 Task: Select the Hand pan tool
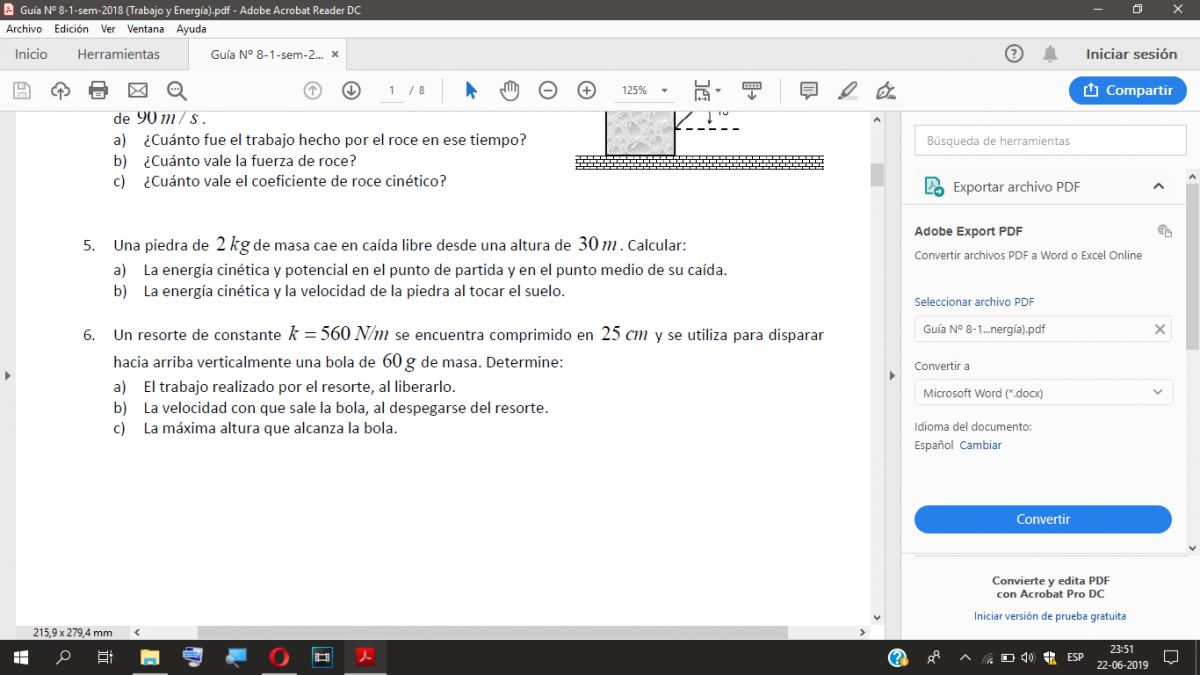(x=510, y=90)
